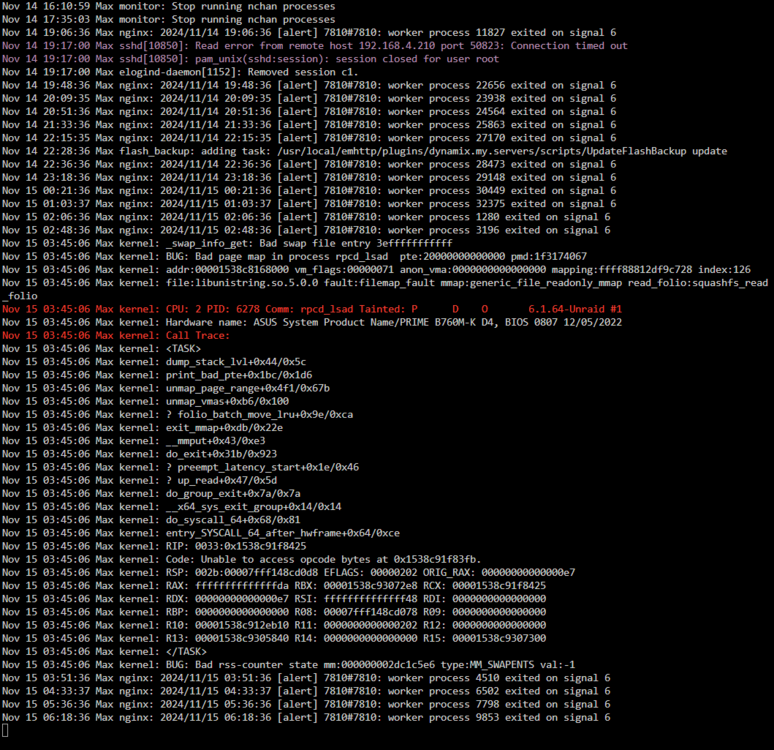The width and height of the screenshot is (774, 750).
Task: Select the nginx 'worker process 30449' line
Action: 309,191
